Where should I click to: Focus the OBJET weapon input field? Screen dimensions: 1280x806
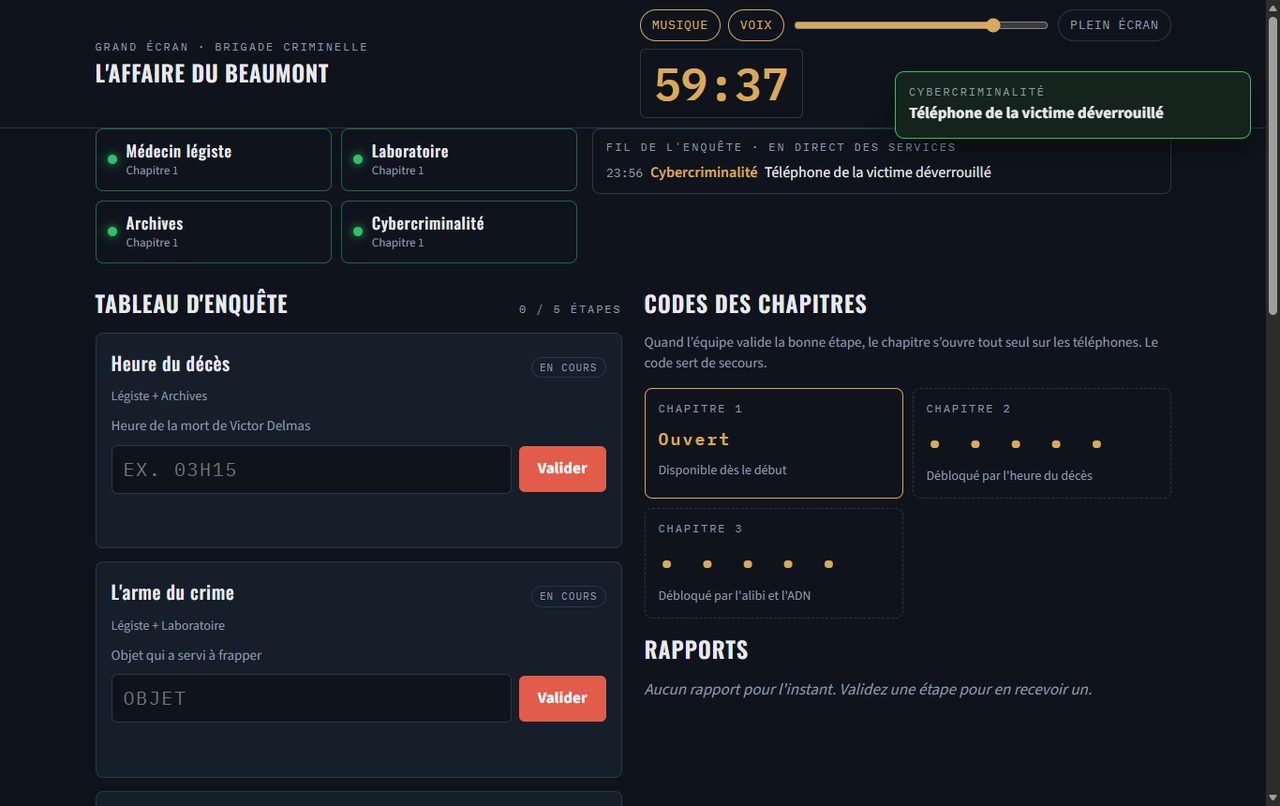tap(311, 698)
